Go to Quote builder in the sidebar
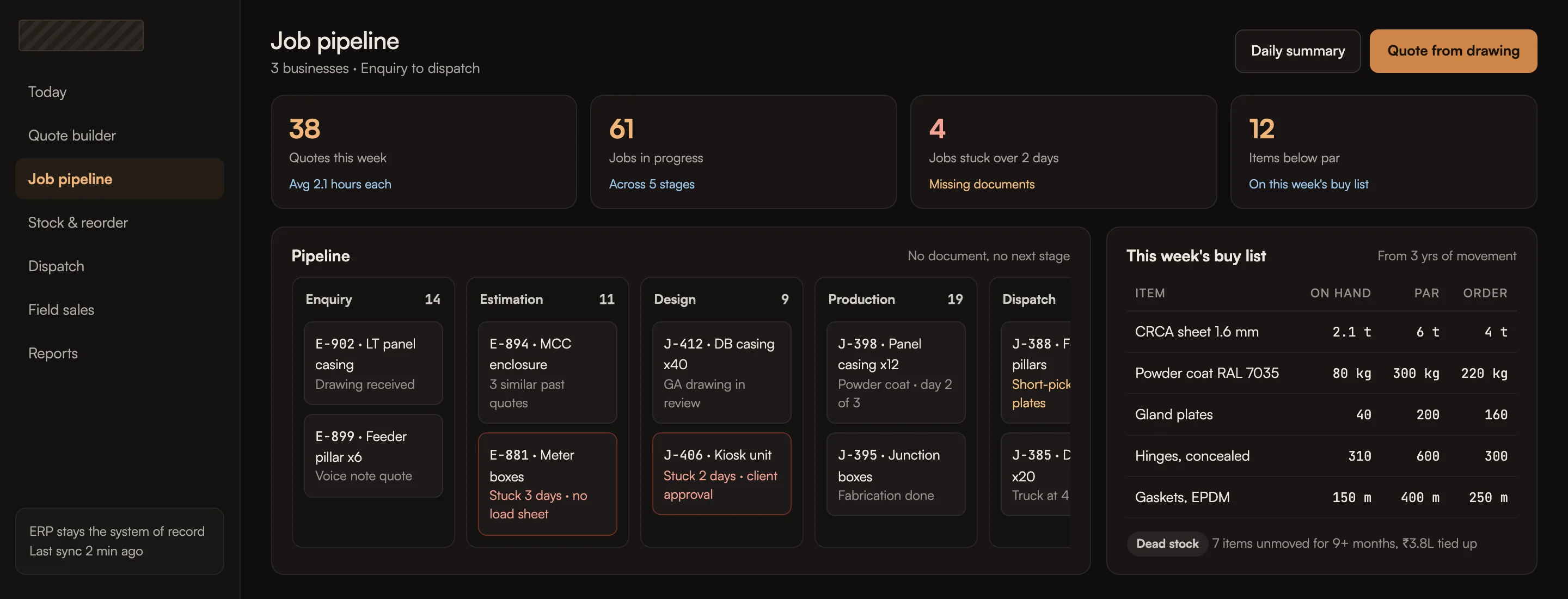Screen dimensions: 1568x599 click(x=119, y=135)
